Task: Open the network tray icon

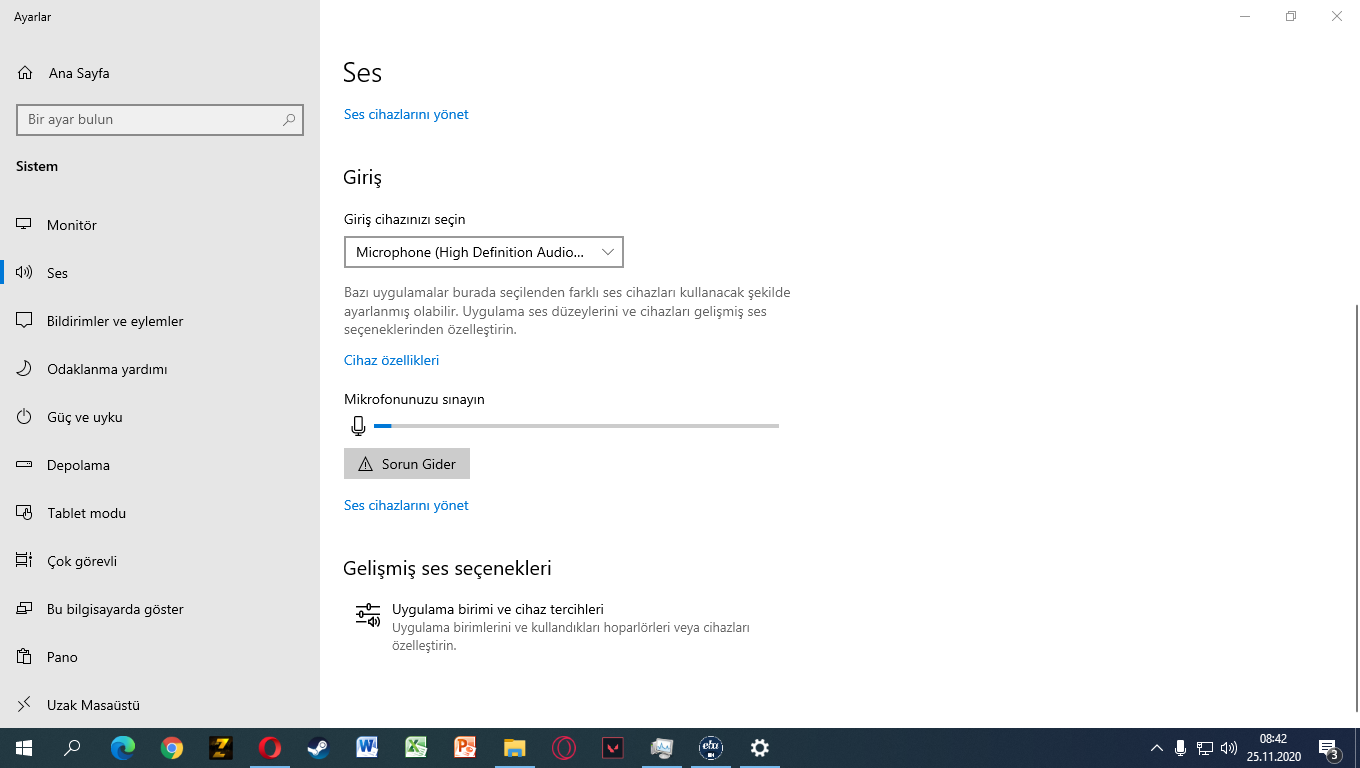Action: pyautogui.click(x=1205, y=748)
